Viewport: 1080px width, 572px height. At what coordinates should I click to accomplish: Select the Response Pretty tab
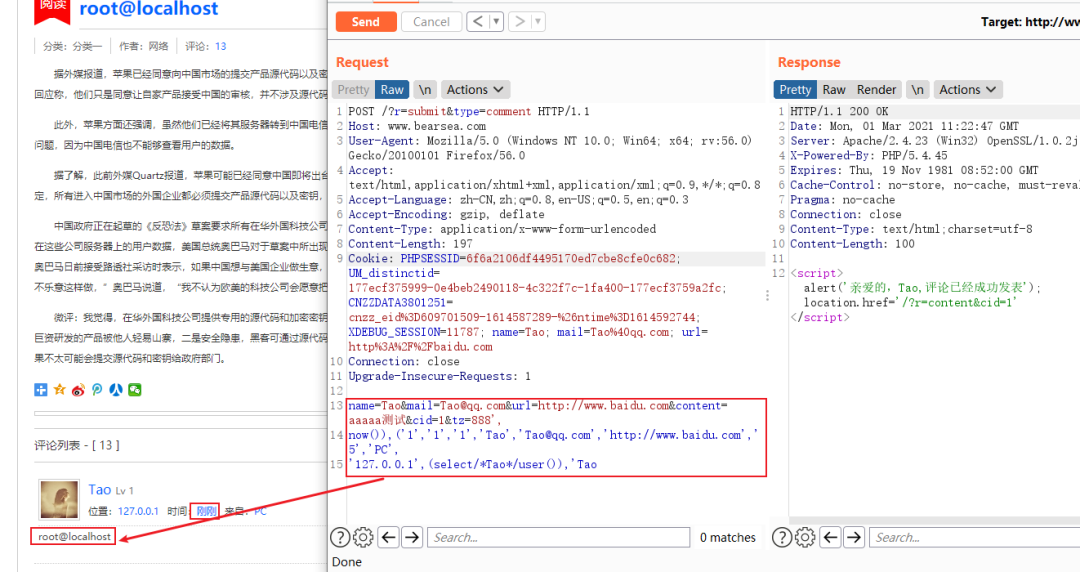(795, 90)
